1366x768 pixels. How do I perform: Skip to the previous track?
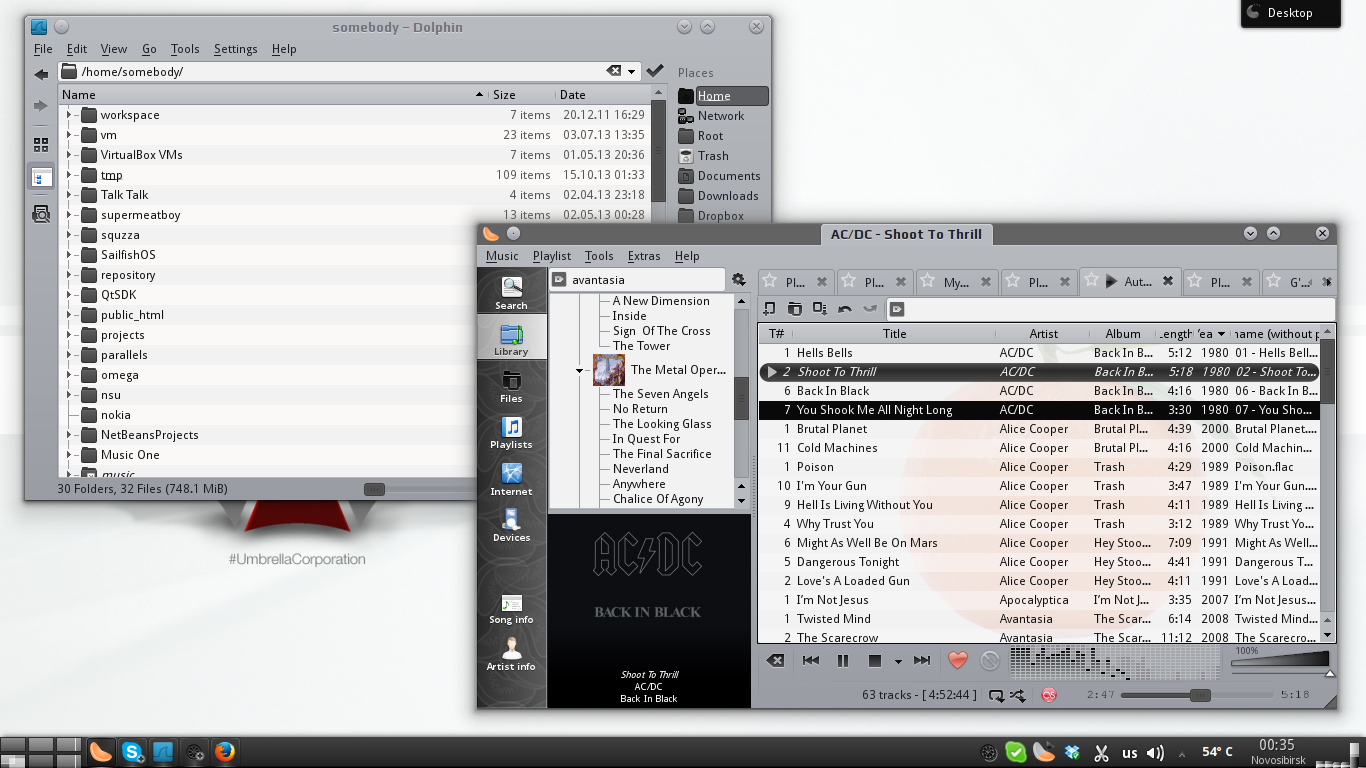coord(811,660)
